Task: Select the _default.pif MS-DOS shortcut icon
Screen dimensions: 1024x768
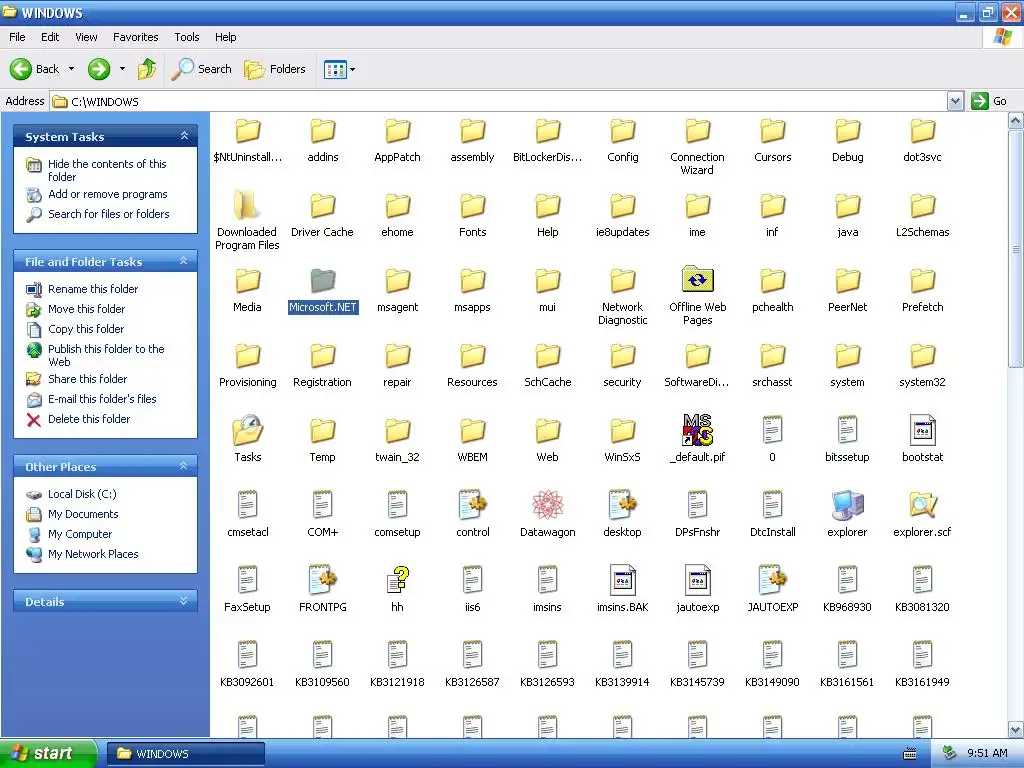Action: [x=697, y=430]
